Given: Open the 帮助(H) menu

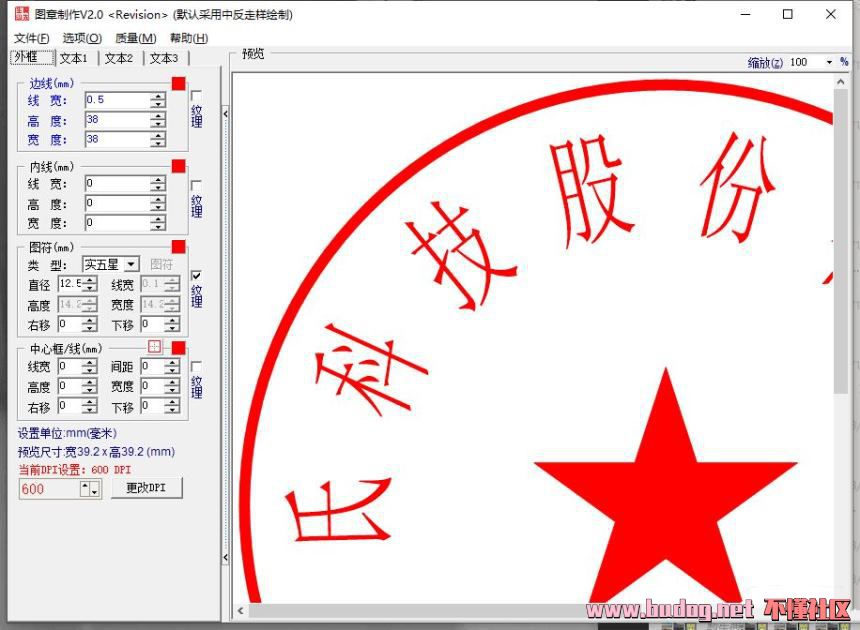Looking at the screenshot, I should pyautogui.click(x=189, y=38).
